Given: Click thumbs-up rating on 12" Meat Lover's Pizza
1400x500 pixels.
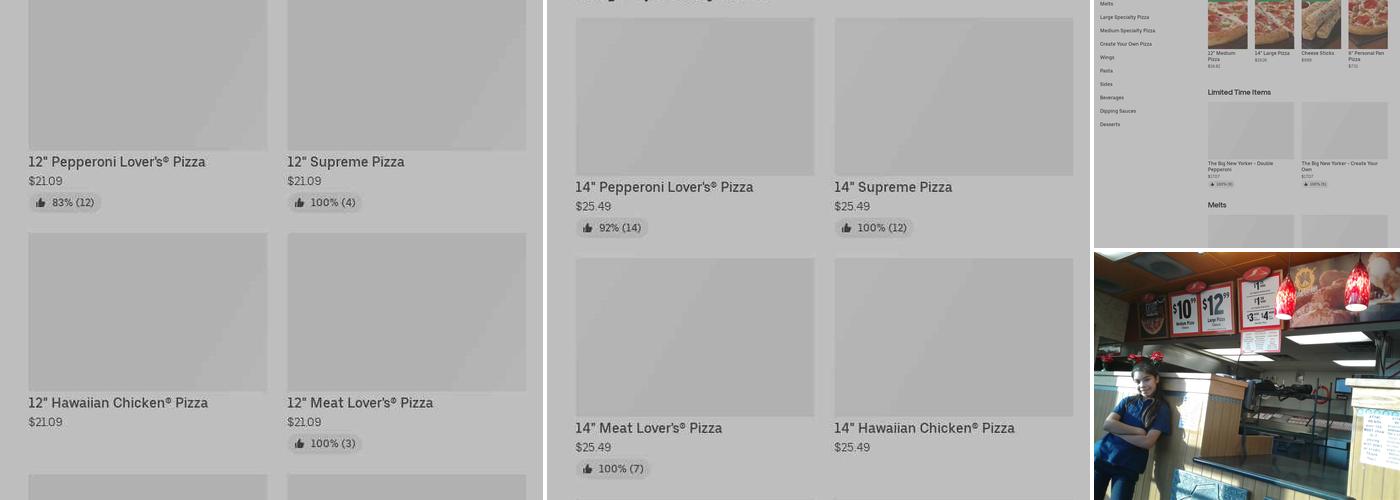Looking at the screenshot, I should 325,444.
